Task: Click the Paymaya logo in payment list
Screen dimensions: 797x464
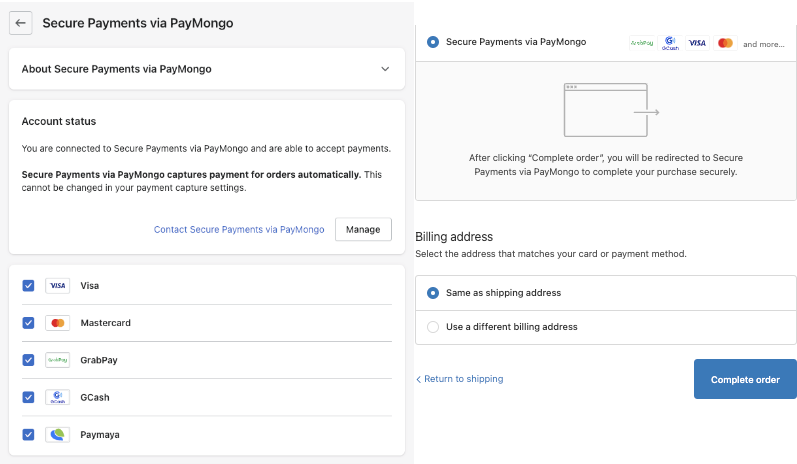Action: (57, 435)
